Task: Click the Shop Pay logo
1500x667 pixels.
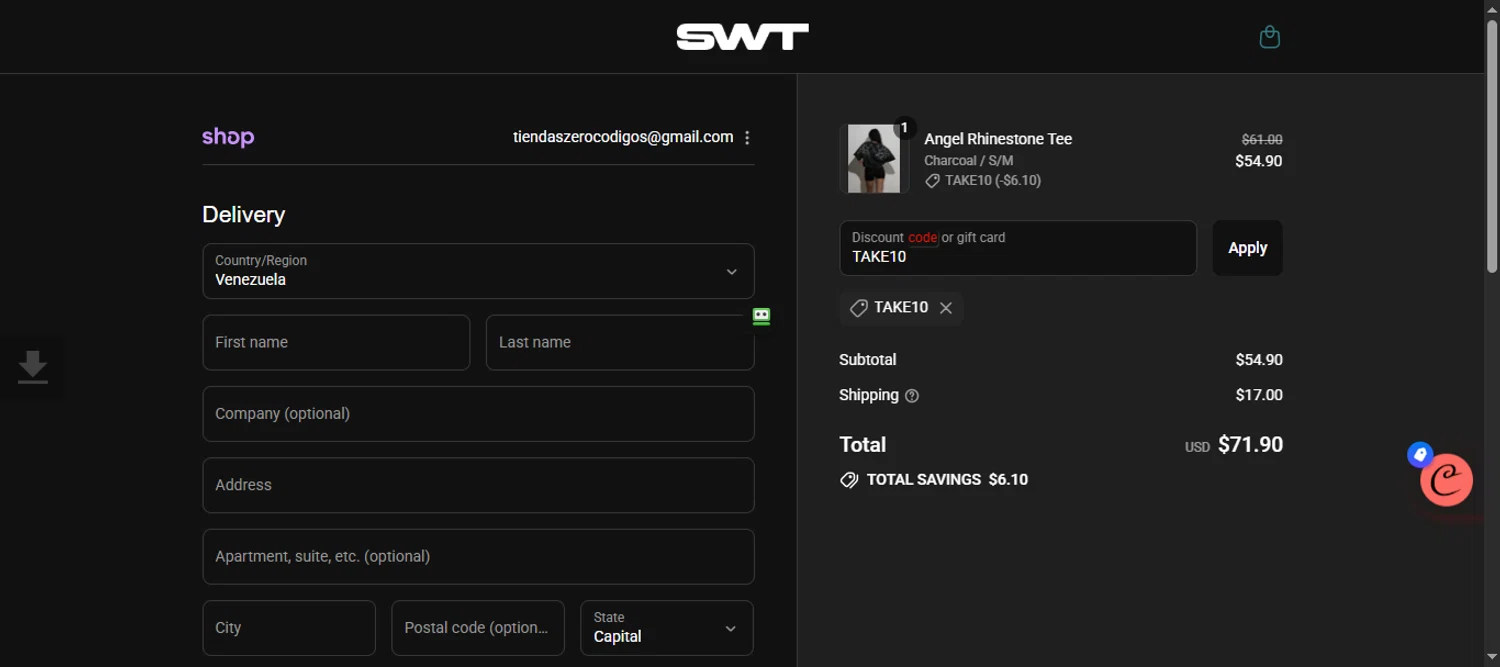Action: coord(228,137)
